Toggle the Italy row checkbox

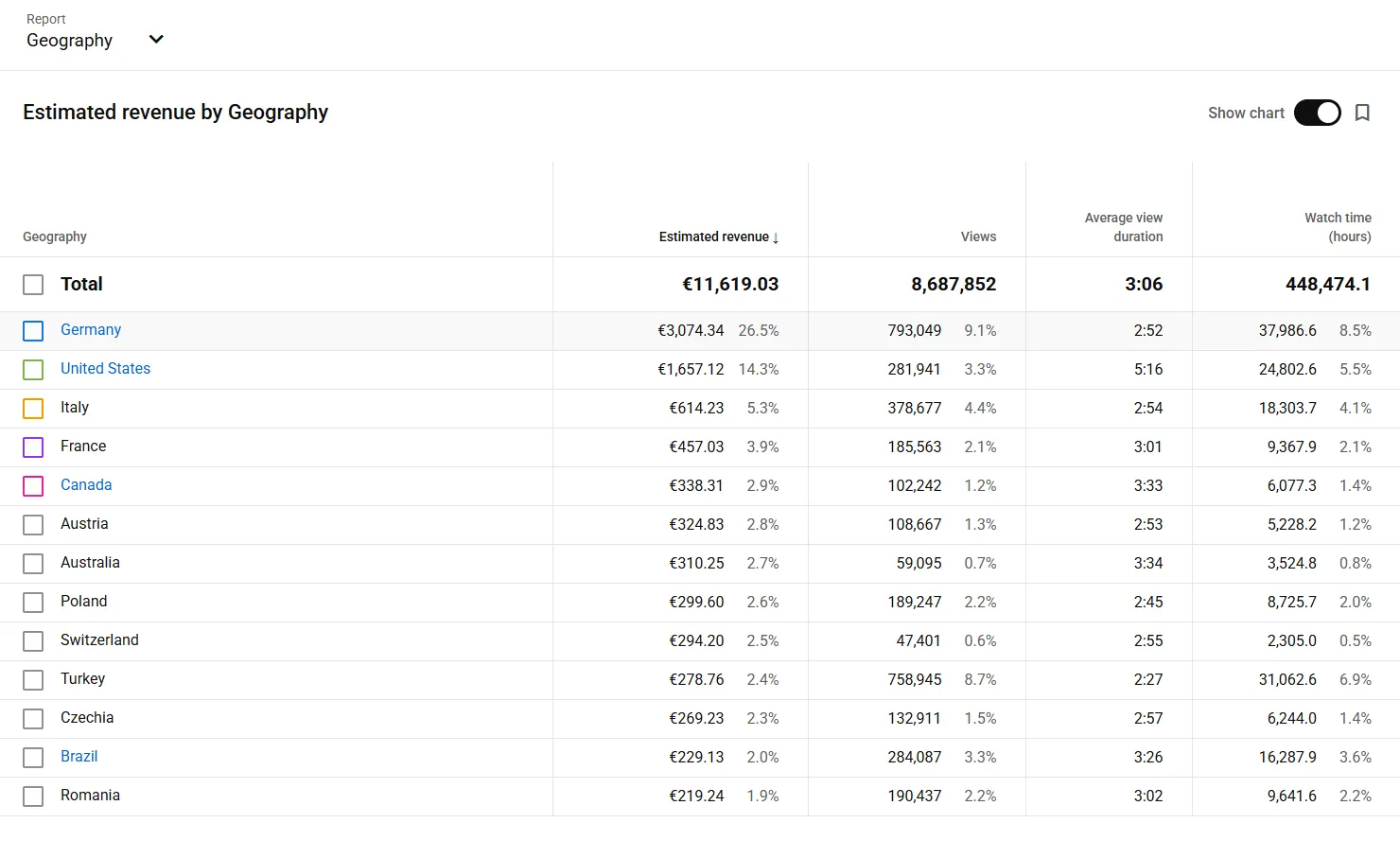[33, 409]
